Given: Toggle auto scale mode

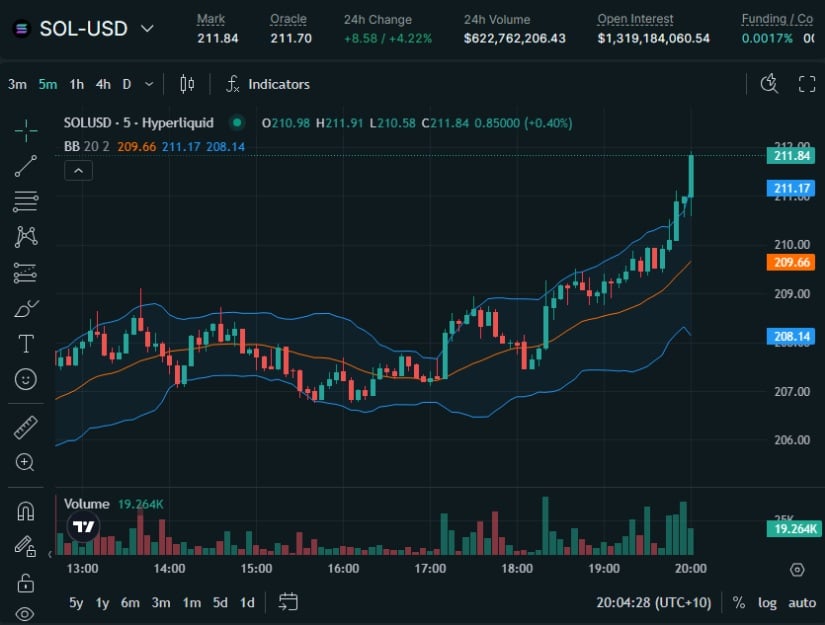Looking at the screenshot, I should pos(802,602).
